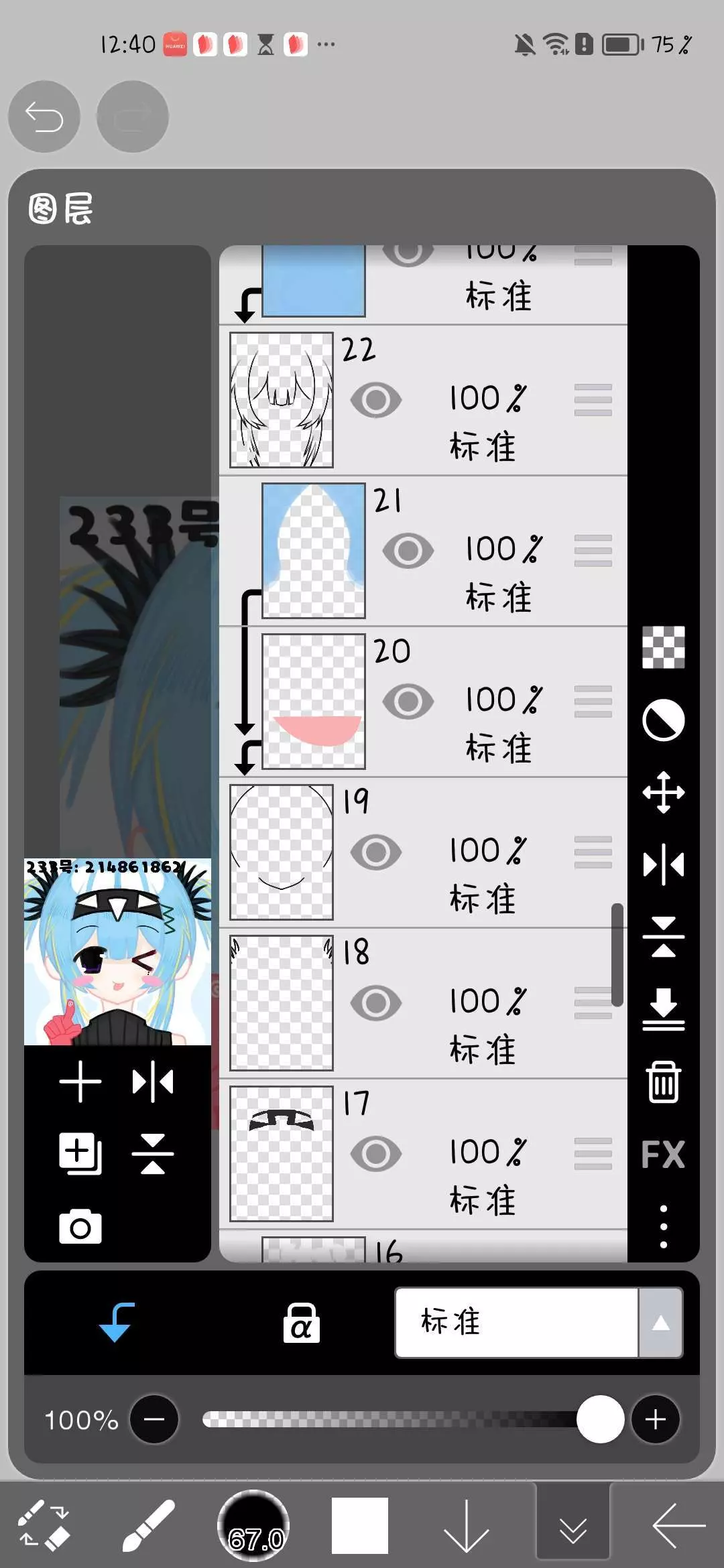
Task: Decrease layer opacity with the minus button
Action: 154,1419
